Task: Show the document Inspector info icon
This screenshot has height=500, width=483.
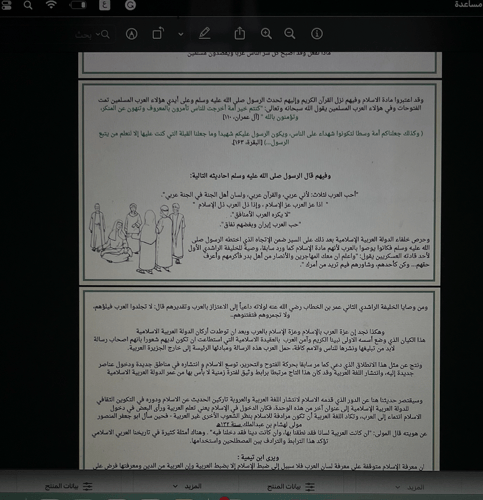Action: pyautogui.click(x=317, y=34)
